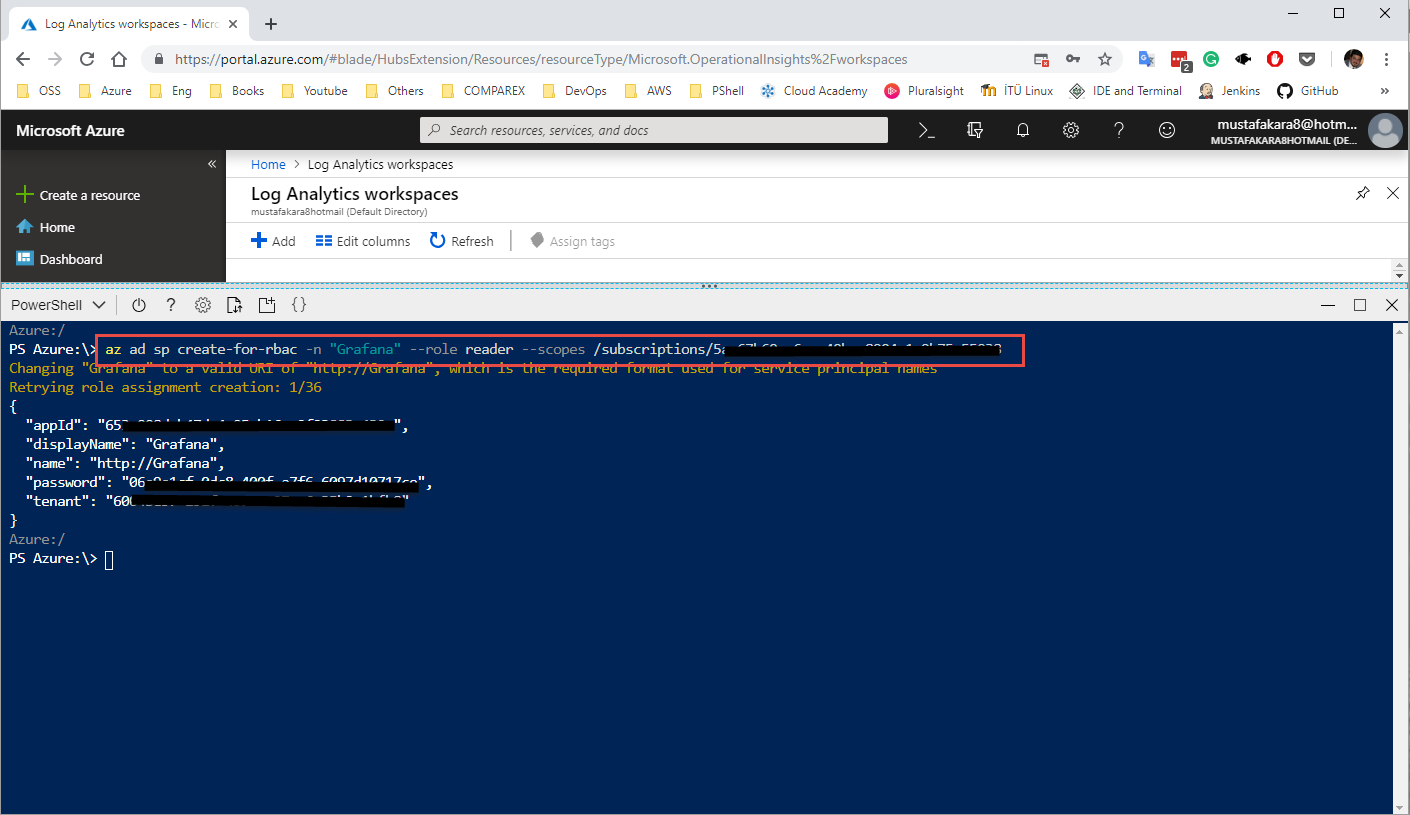Click the Cloud Shell terminal prompt cursor
The height and width of the screenshot is (815, 1410).
point(109,559)
